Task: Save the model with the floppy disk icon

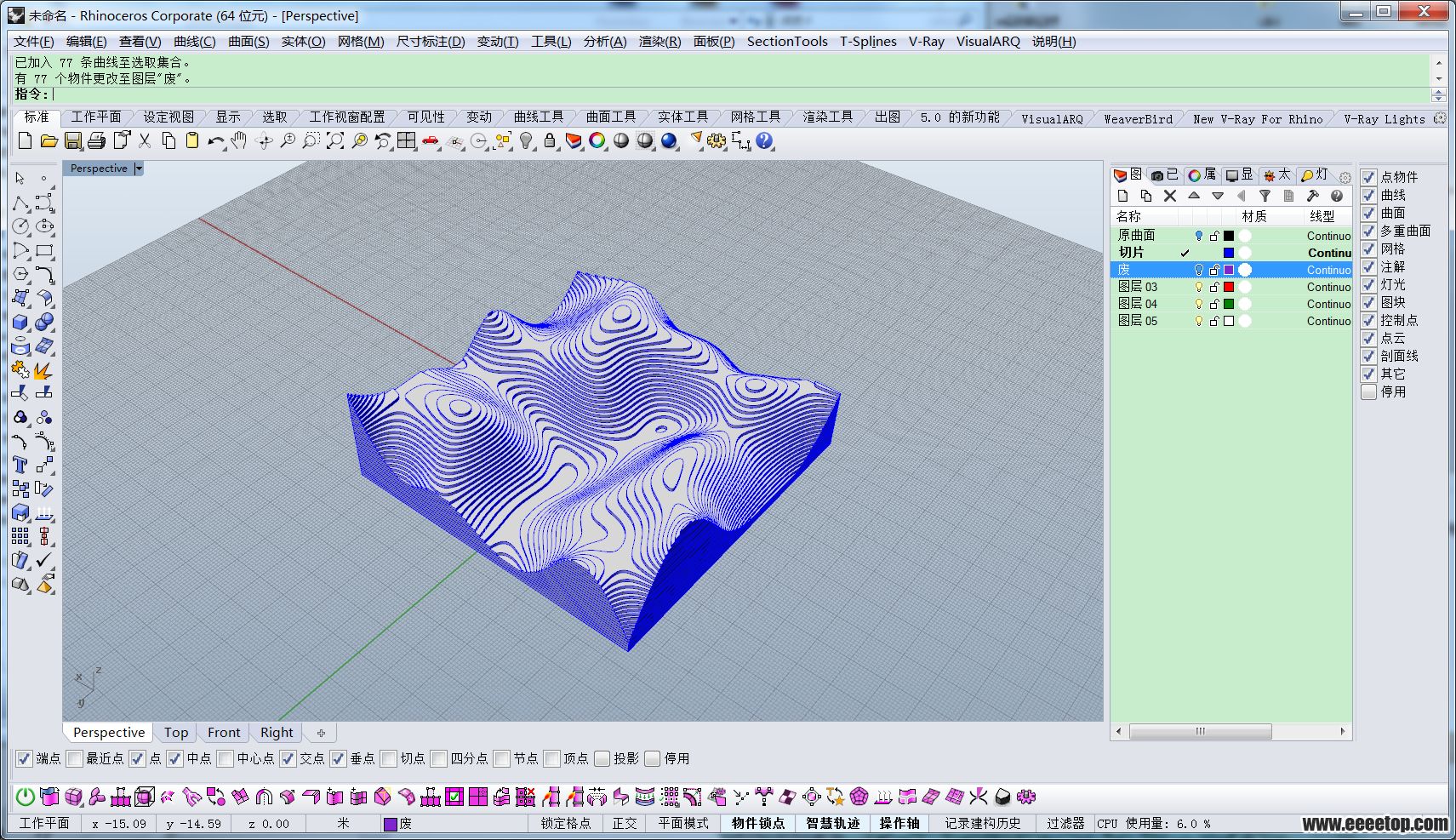Action: 73,140
